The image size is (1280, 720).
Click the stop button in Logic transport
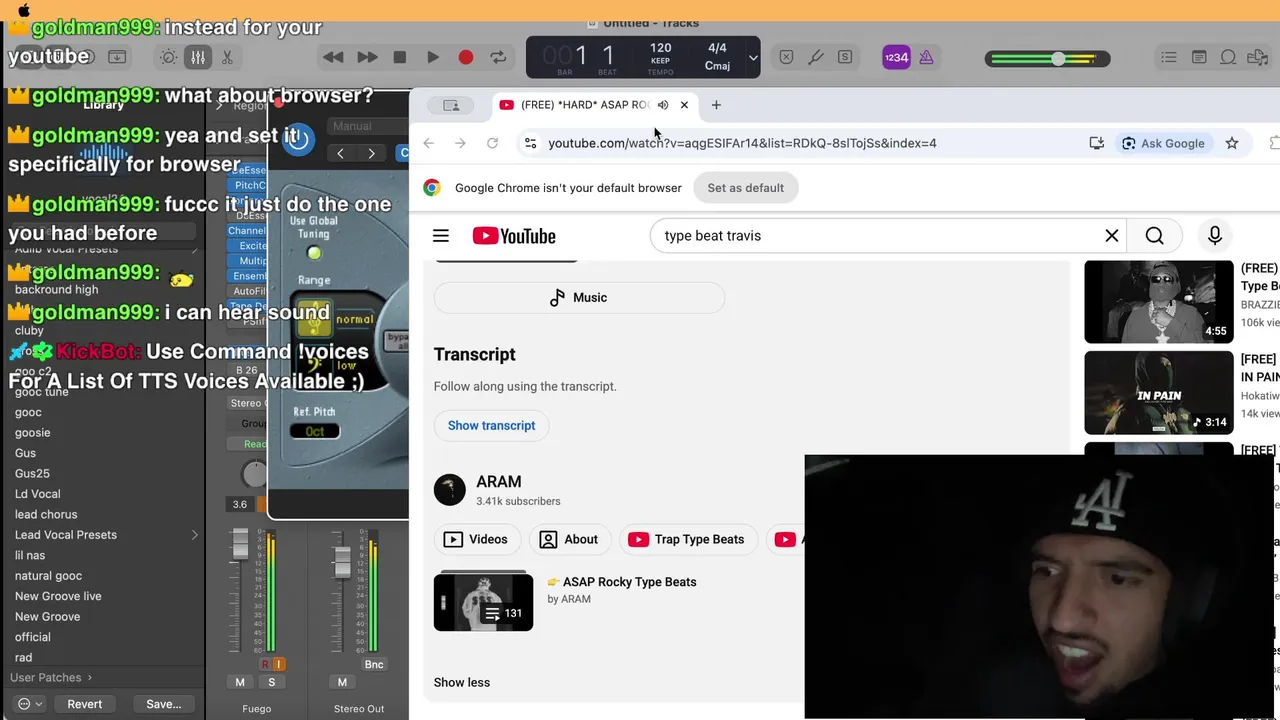(x=400, y=57)
